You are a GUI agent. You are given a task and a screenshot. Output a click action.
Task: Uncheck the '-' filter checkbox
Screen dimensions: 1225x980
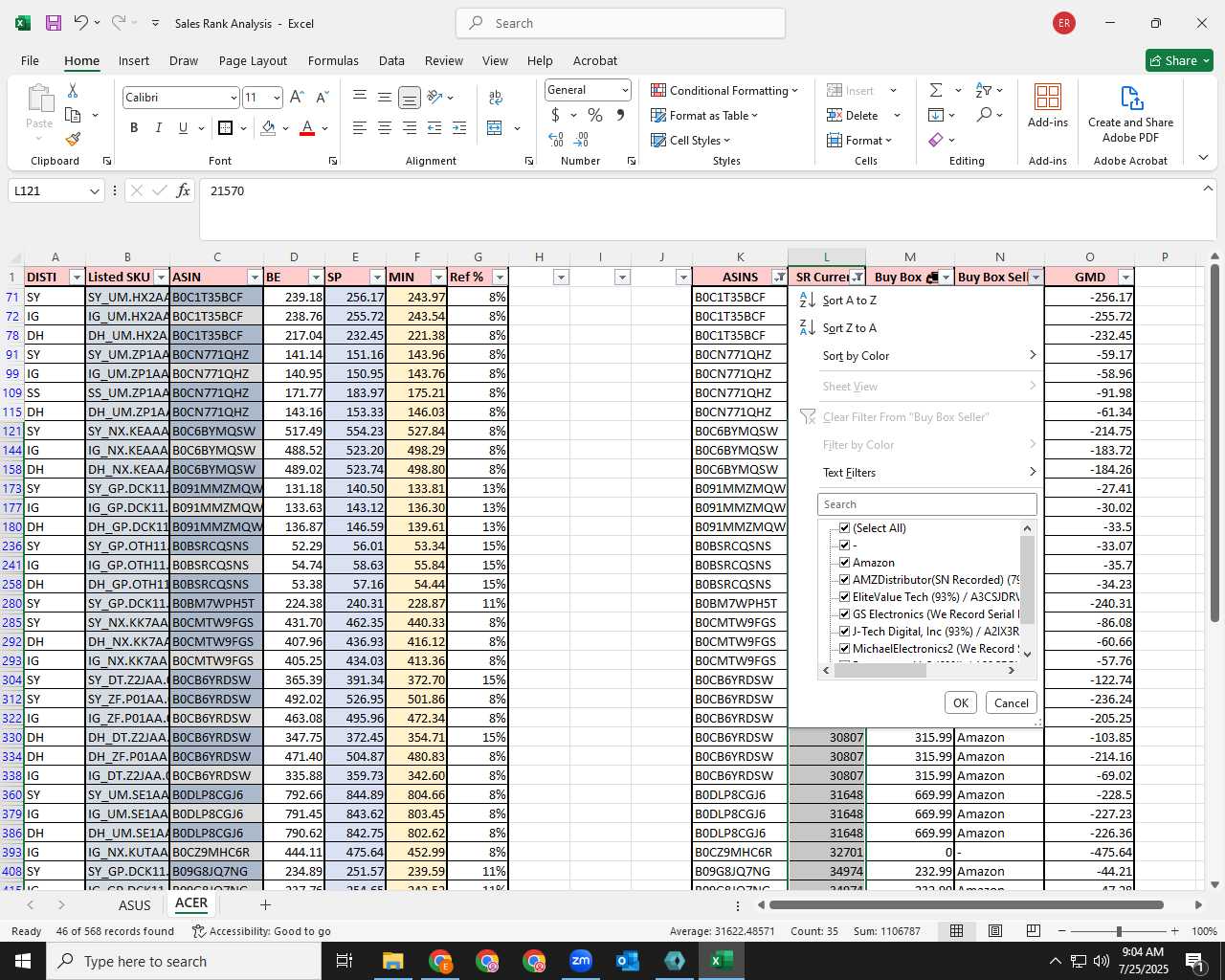point(844,546)
